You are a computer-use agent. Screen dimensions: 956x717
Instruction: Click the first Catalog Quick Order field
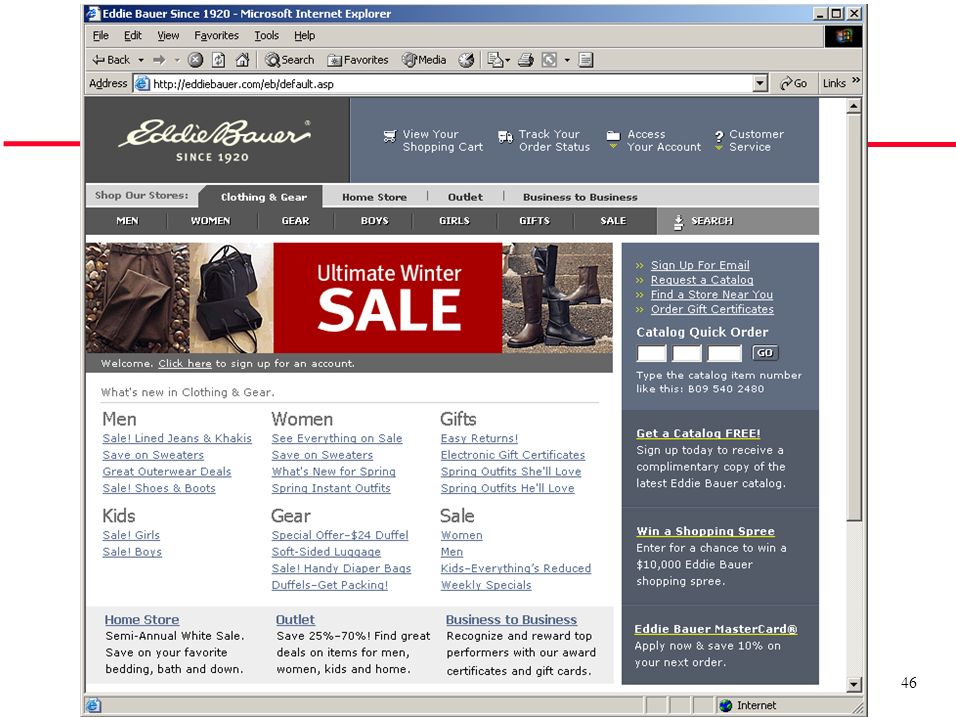coord(651,353)
